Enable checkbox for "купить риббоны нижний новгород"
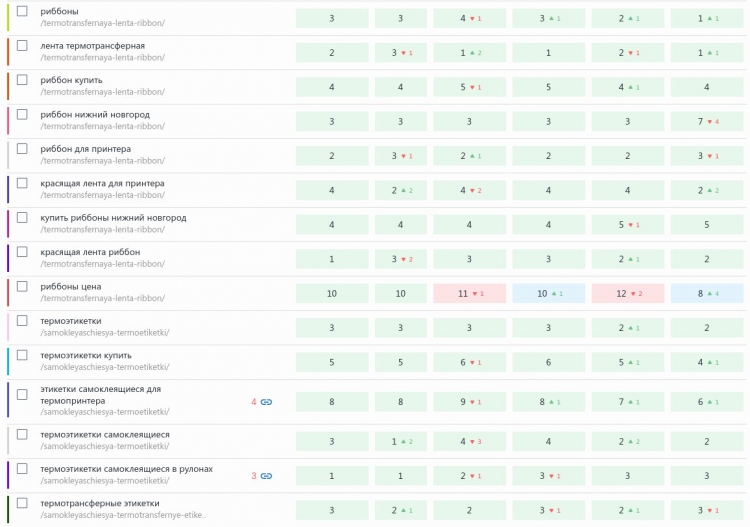The height and width of the screenshot is (527, 750). click(x=22, y=217)
